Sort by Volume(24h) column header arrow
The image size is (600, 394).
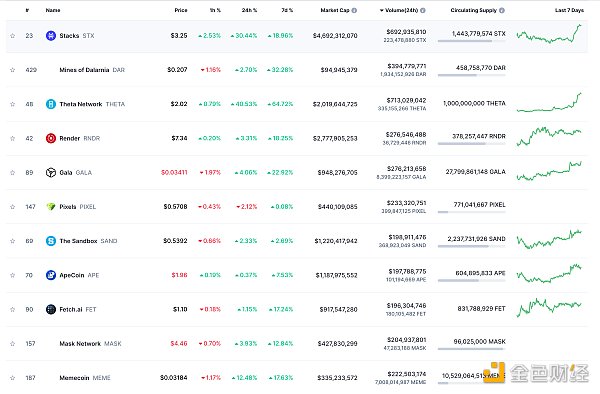click(x=382, y=10)
